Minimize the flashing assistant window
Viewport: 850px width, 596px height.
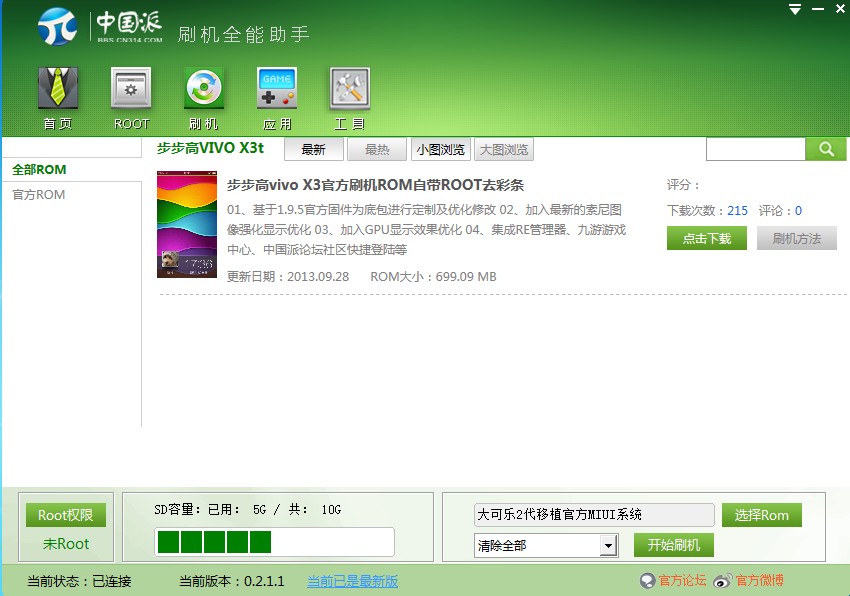point(818,9)
